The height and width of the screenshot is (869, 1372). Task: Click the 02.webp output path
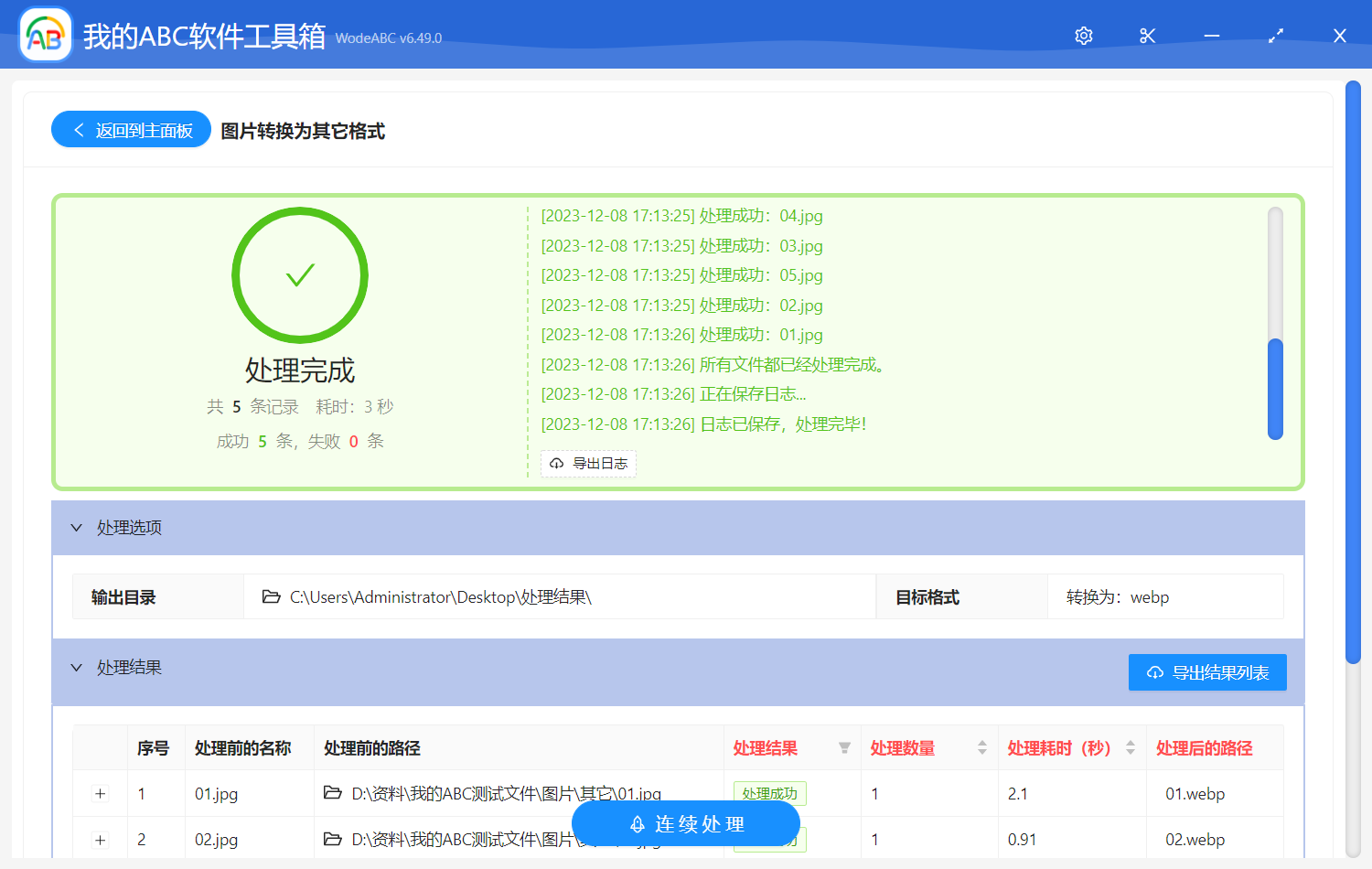[1195, 840]
